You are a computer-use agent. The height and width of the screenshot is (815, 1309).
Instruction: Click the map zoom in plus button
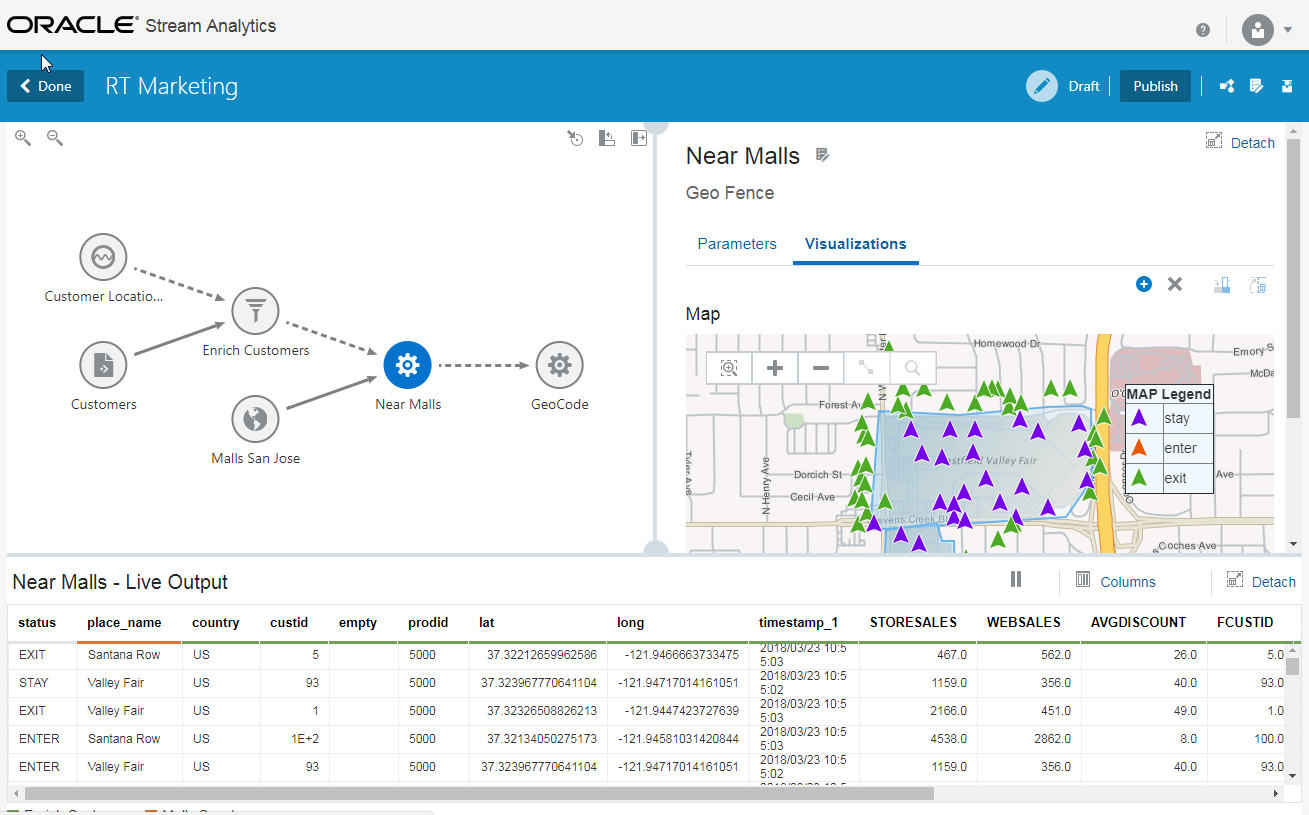774,368
